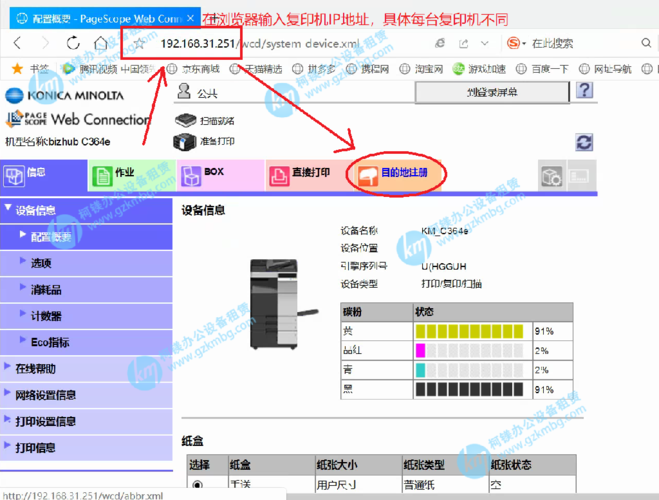Switch to the BOX tab

(x=221, y=175)
